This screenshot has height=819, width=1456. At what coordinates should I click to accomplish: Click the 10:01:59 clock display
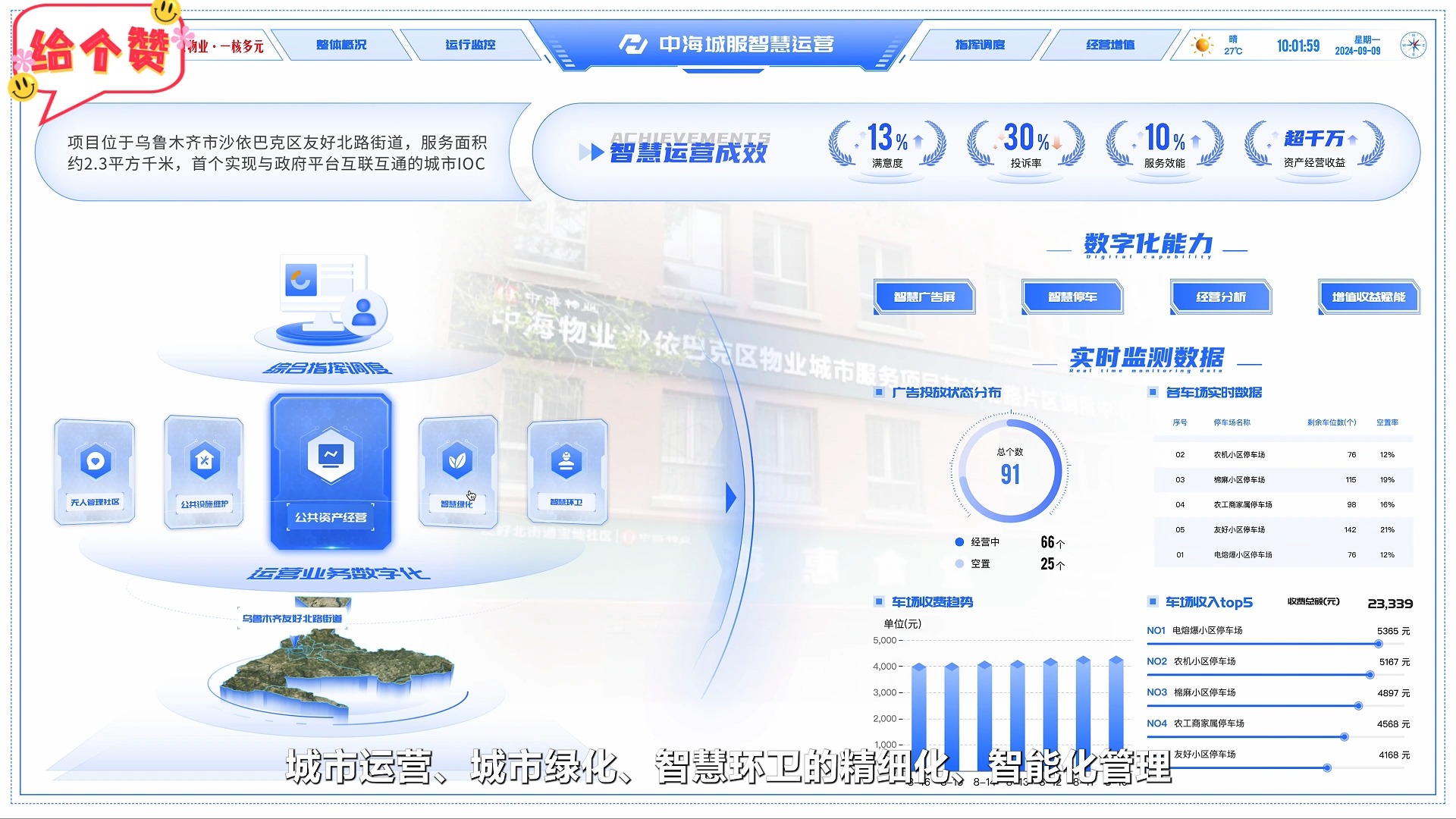pyautogui.click(x=1298, y=45)
